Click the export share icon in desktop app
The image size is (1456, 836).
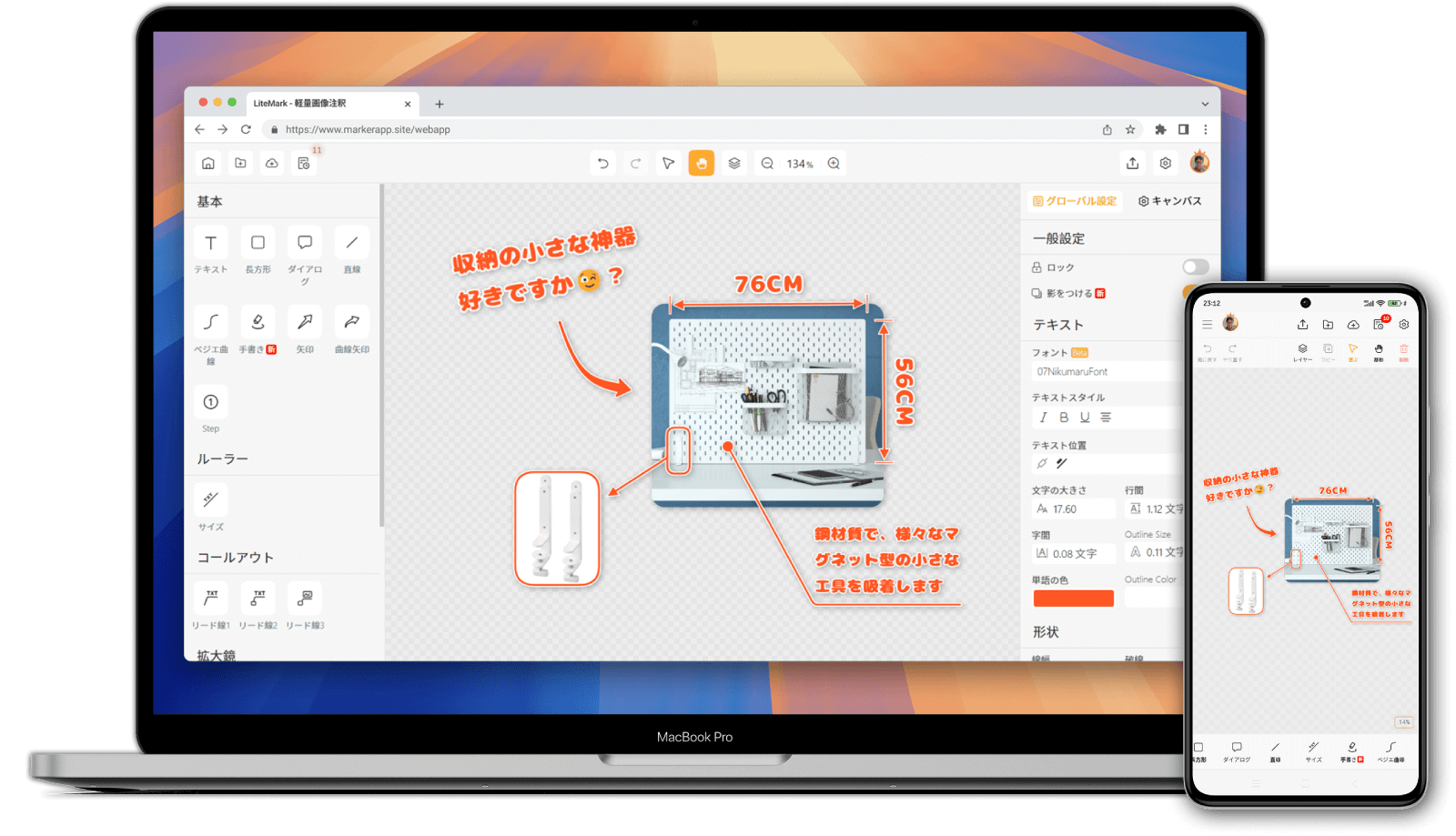point(1132,163)
